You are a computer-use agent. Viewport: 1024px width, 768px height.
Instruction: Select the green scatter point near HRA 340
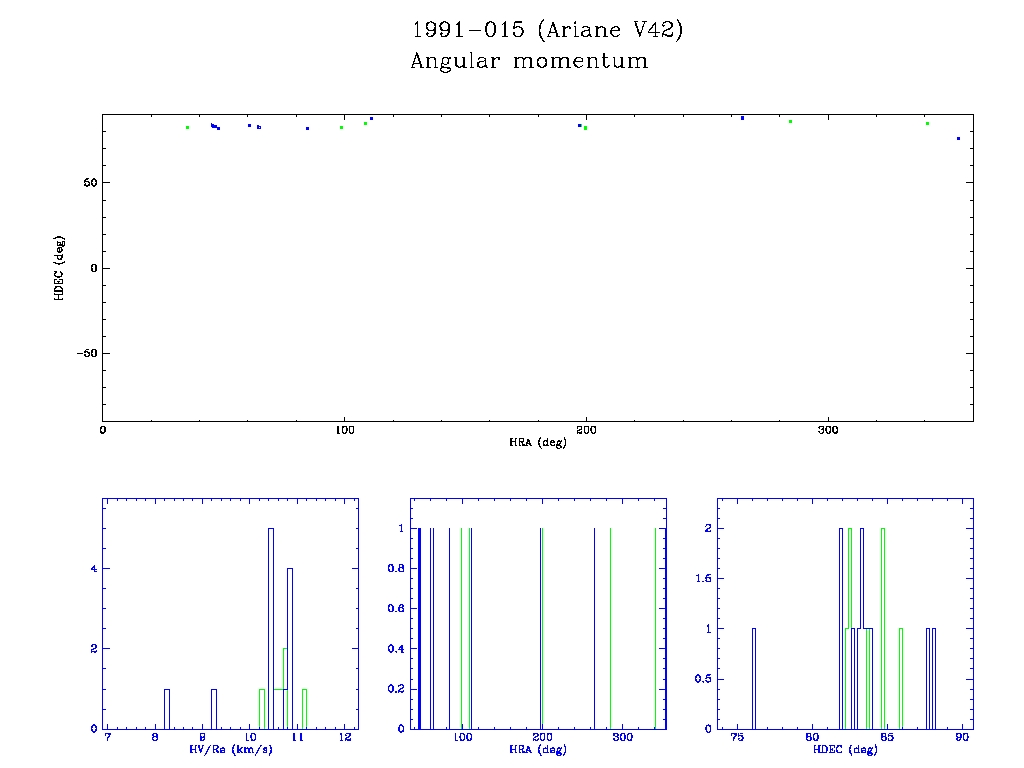pos(927,123)
